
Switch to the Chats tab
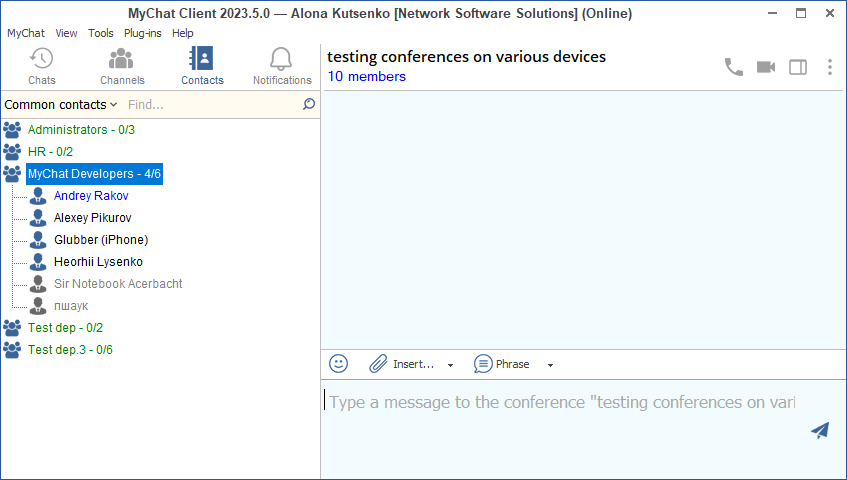pos(42,66)
